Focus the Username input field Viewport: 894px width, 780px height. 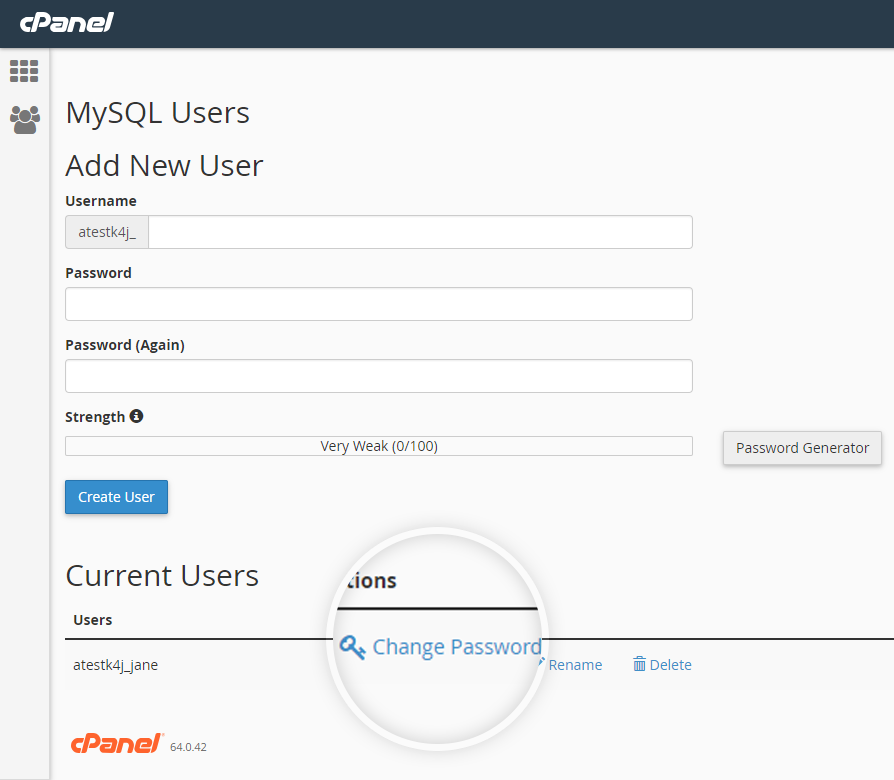(420, 232)
